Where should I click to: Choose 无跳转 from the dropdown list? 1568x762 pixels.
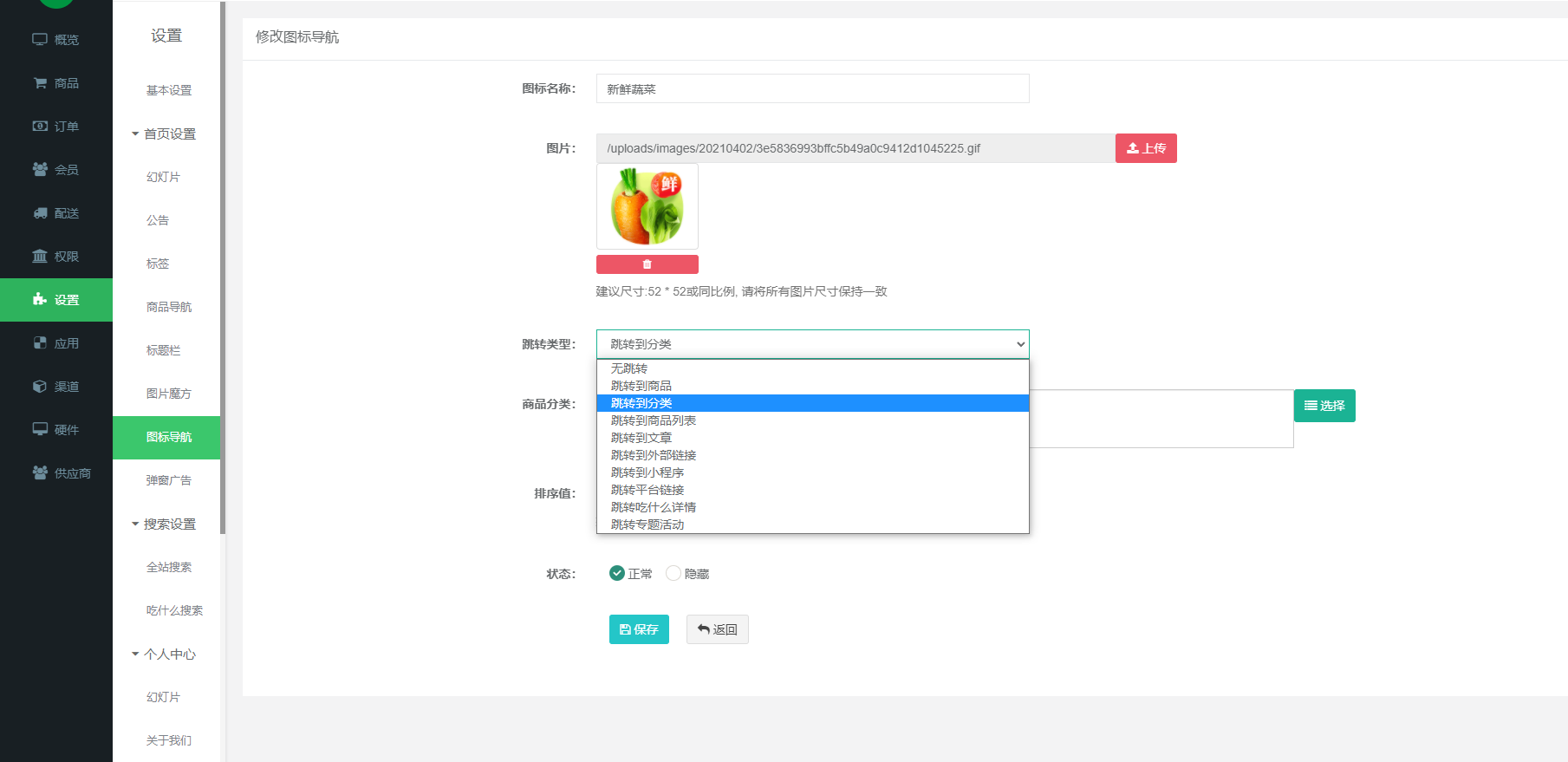pyautogui.click(x=813, y=368)
